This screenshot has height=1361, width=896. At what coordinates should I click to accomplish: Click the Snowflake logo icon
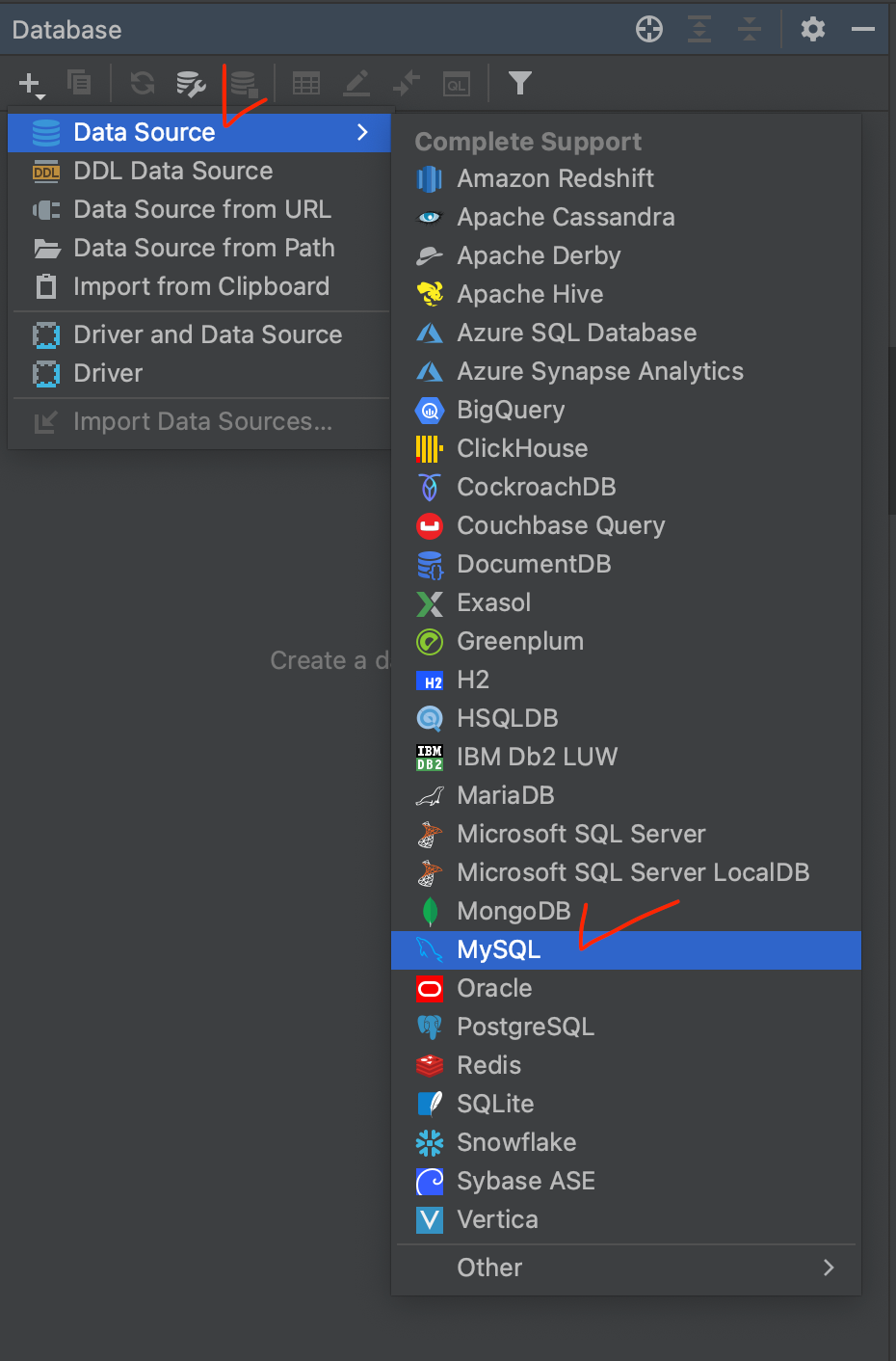[430, 1143]
